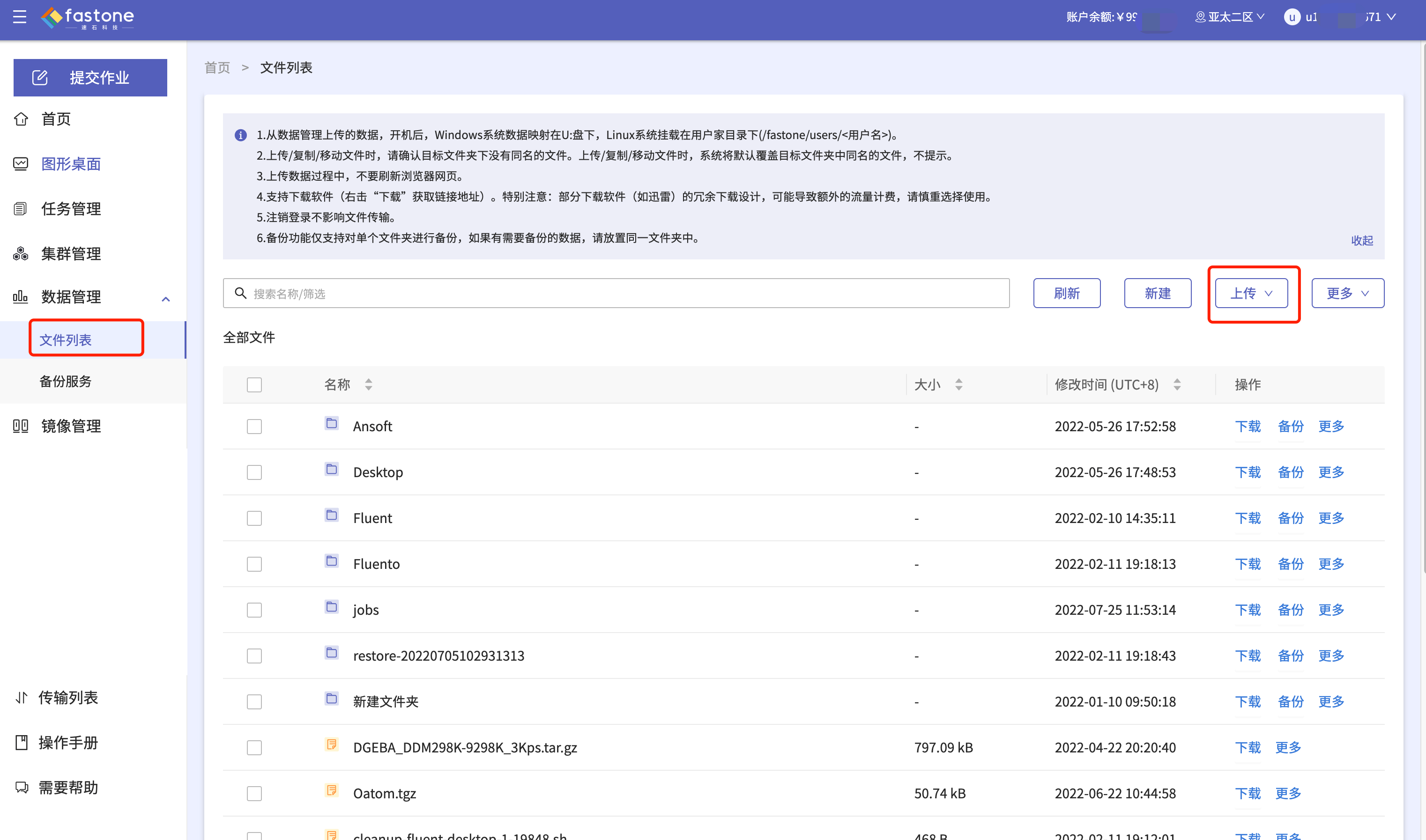The height and width of the screenshot is (840, 1426).
Task: Click 下载 for Desktop row
Action: [1248, 472]
